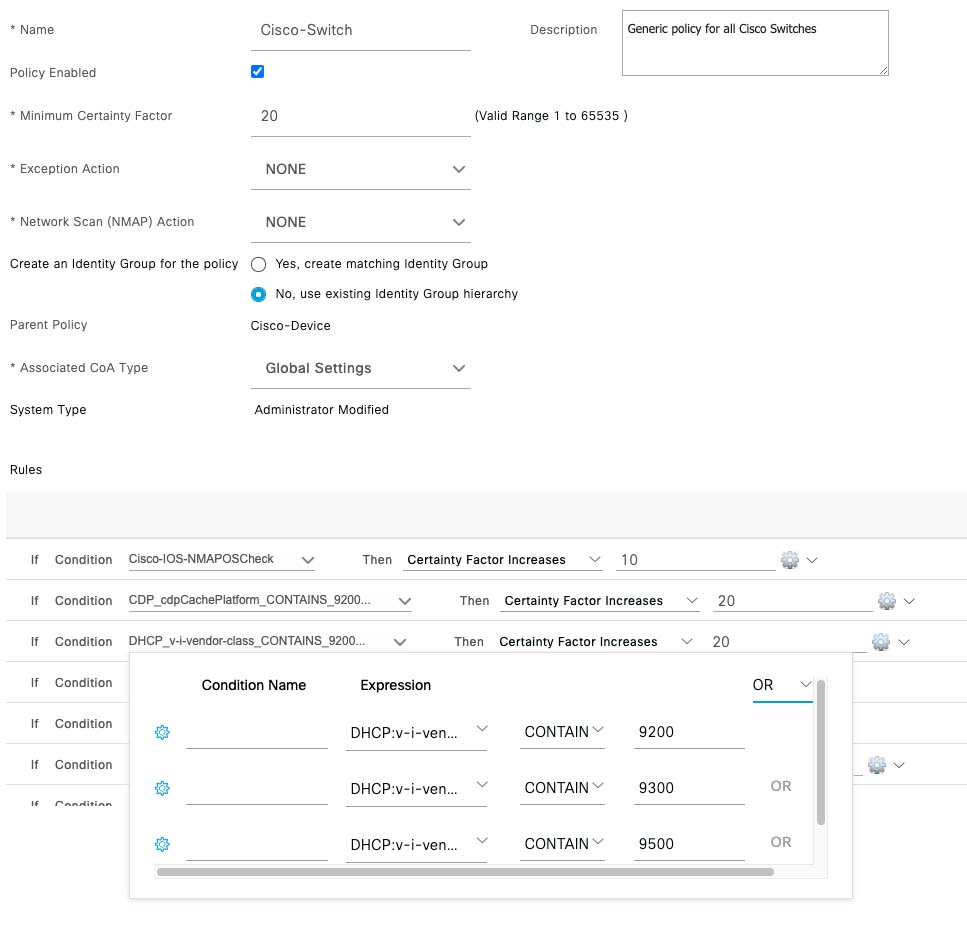Click the Condition Name column header
The width and height of the screenshot is (967, 933).
[253, 685]
